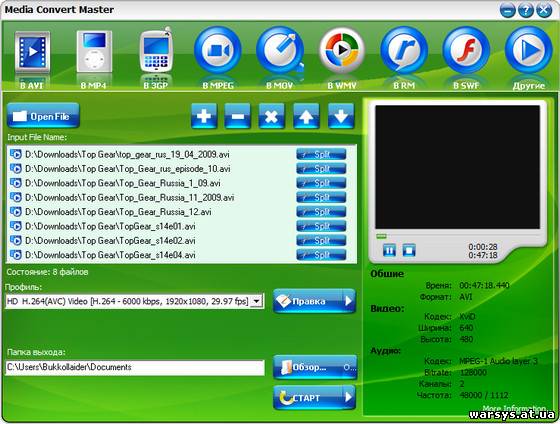Clear the list with the X button

click(x=271, y=116)
